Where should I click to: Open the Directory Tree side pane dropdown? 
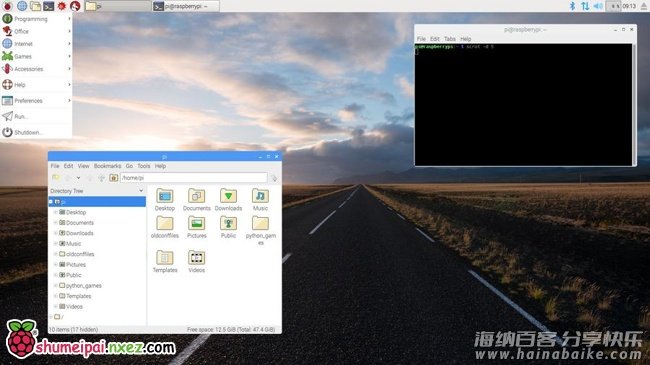pyautogui.click(x=141, y=191)
